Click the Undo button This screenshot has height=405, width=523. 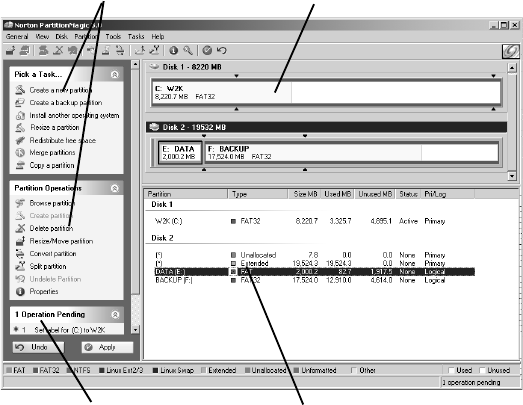pos(38,347)
